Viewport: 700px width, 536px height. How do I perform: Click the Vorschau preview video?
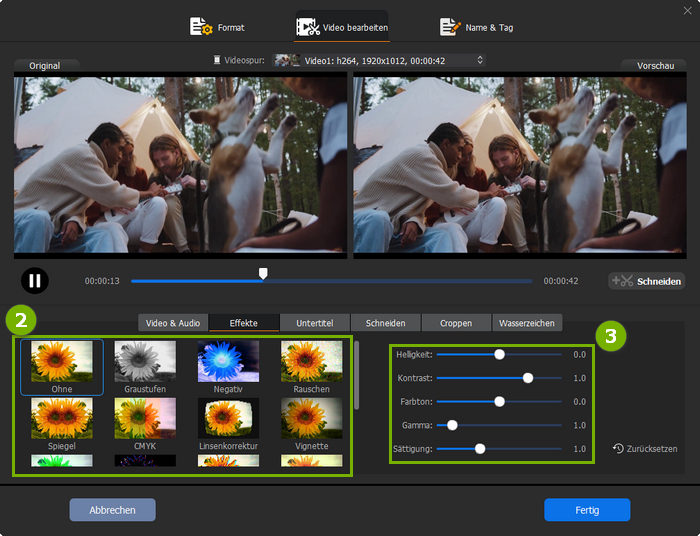pos(520,165)
